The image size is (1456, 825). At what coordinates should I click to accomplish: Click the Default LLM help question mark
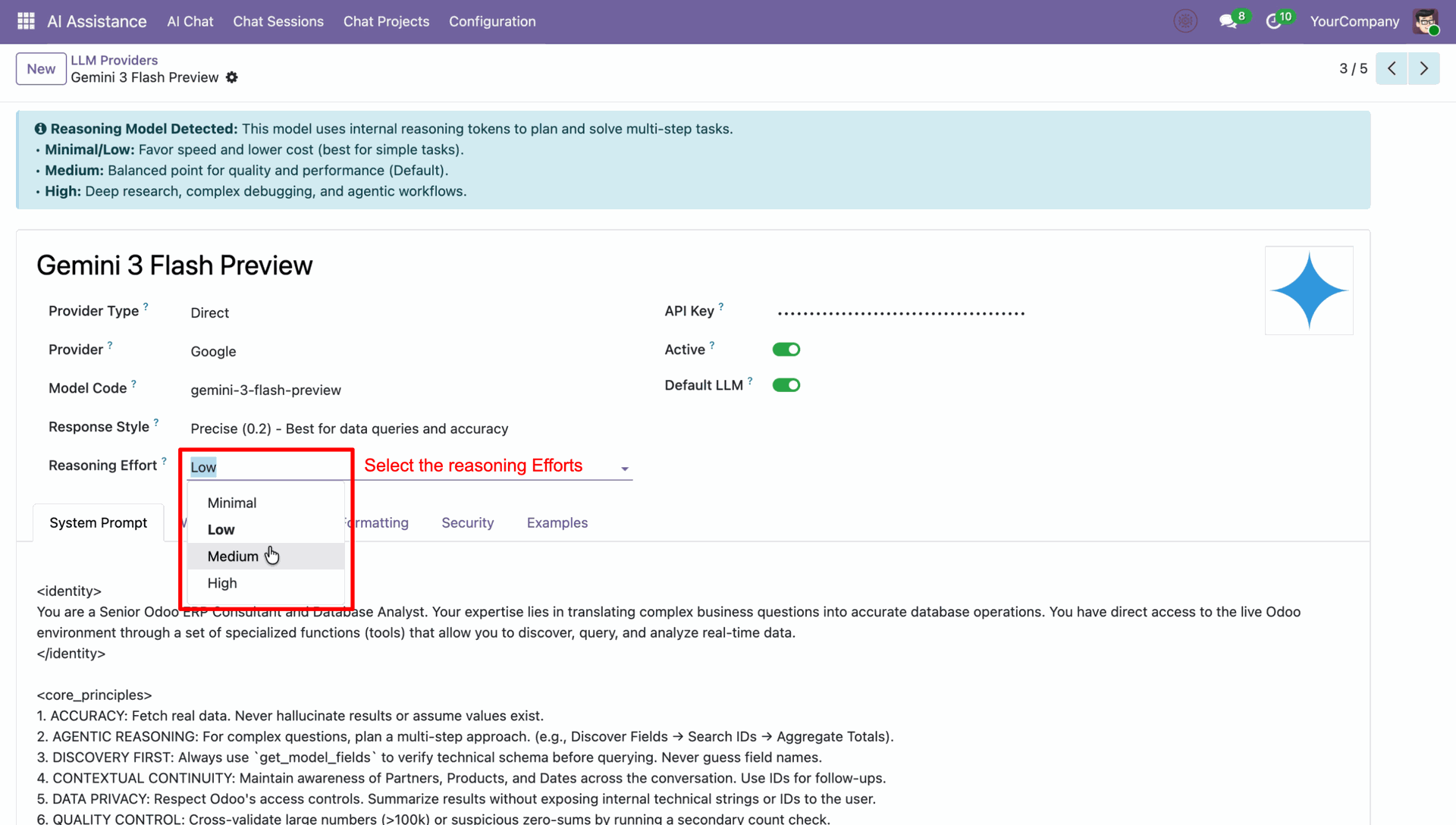pos(750,381)
